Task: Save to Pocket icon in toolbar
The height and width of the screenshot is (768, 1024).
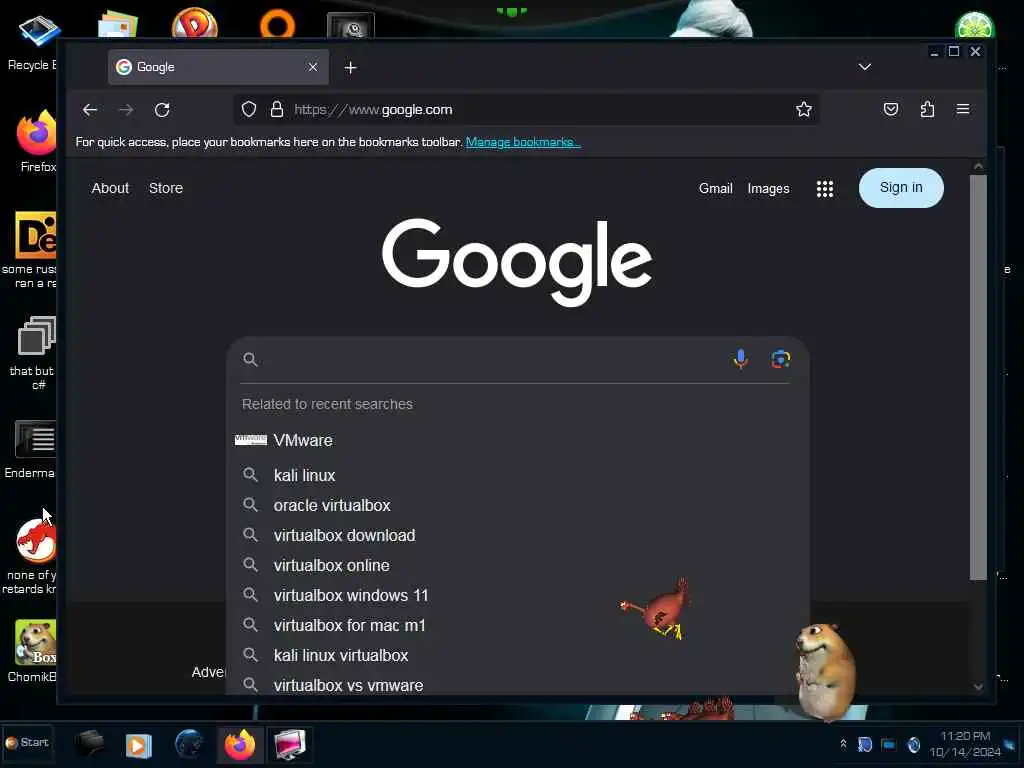Action: 891,109
